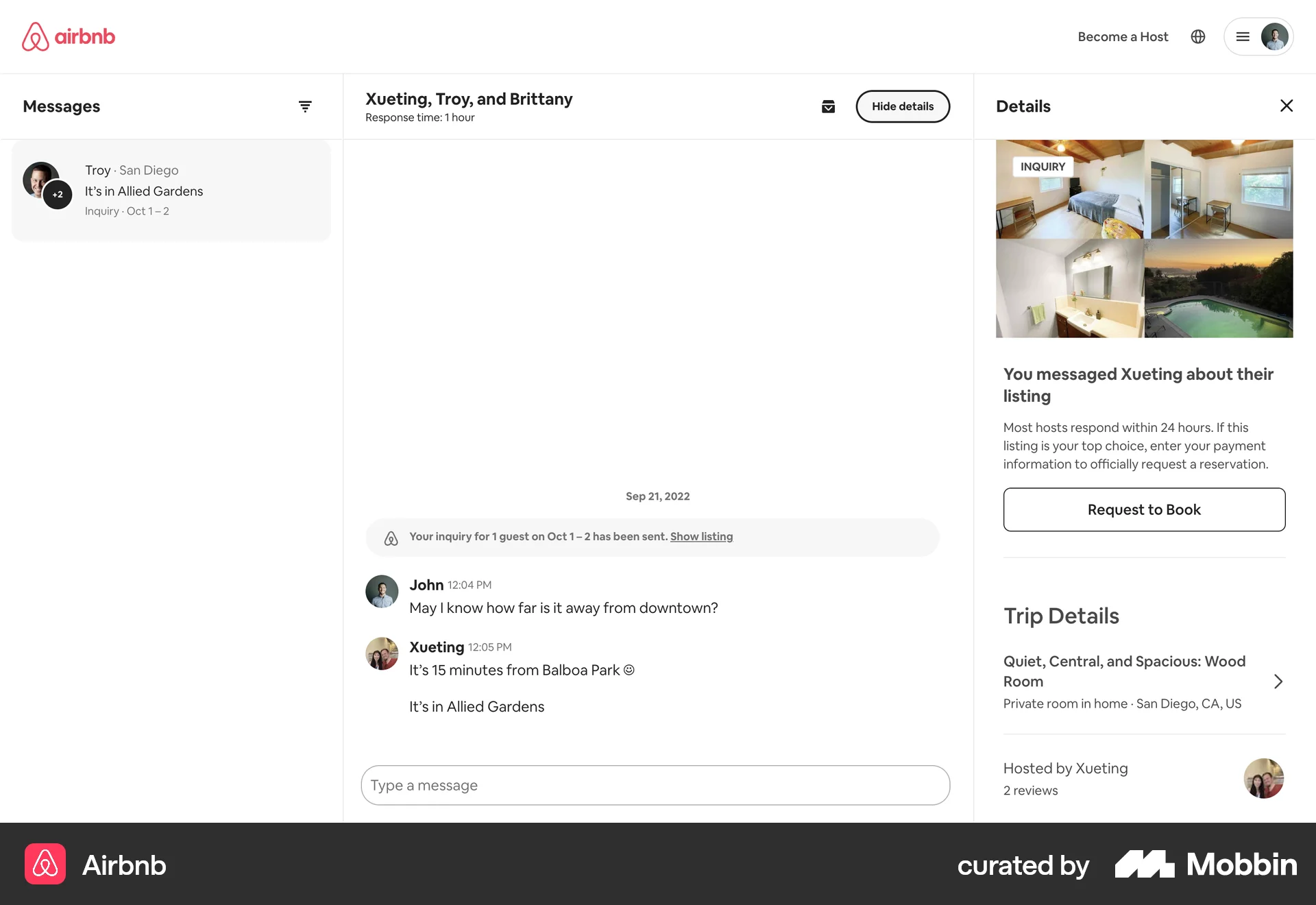Hide the details sidebar
This screenshot has height=905, width=1316.
click(x=902, y=106)
